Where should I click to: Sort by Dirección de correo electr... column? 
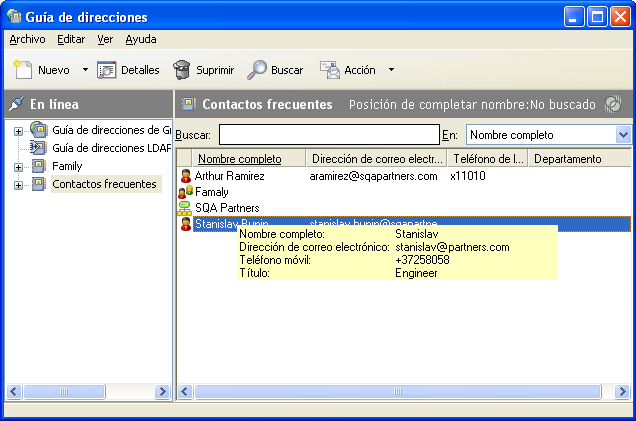tap(376, 159)
